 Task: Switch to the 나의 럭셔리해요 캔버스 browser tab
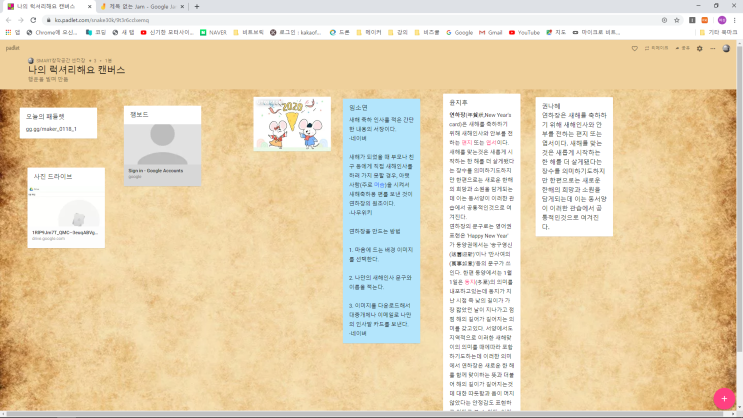(x=46, y=7)
